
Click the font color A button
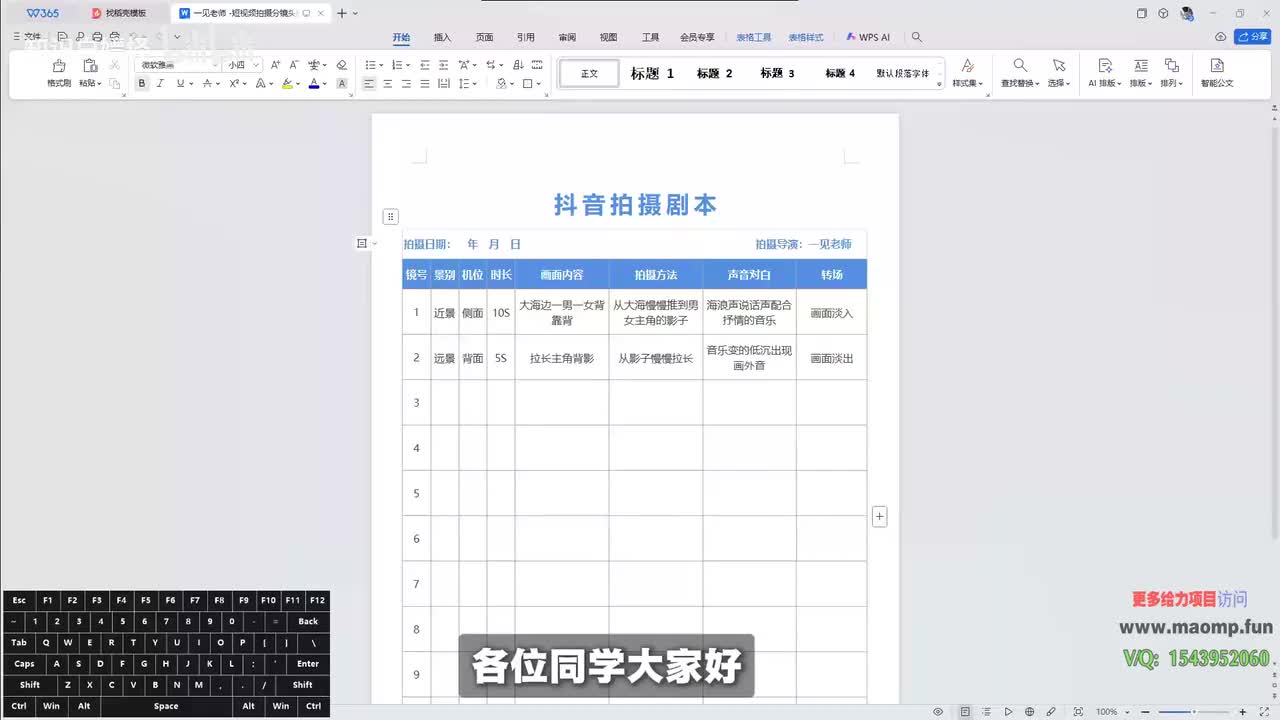[313, 84]
